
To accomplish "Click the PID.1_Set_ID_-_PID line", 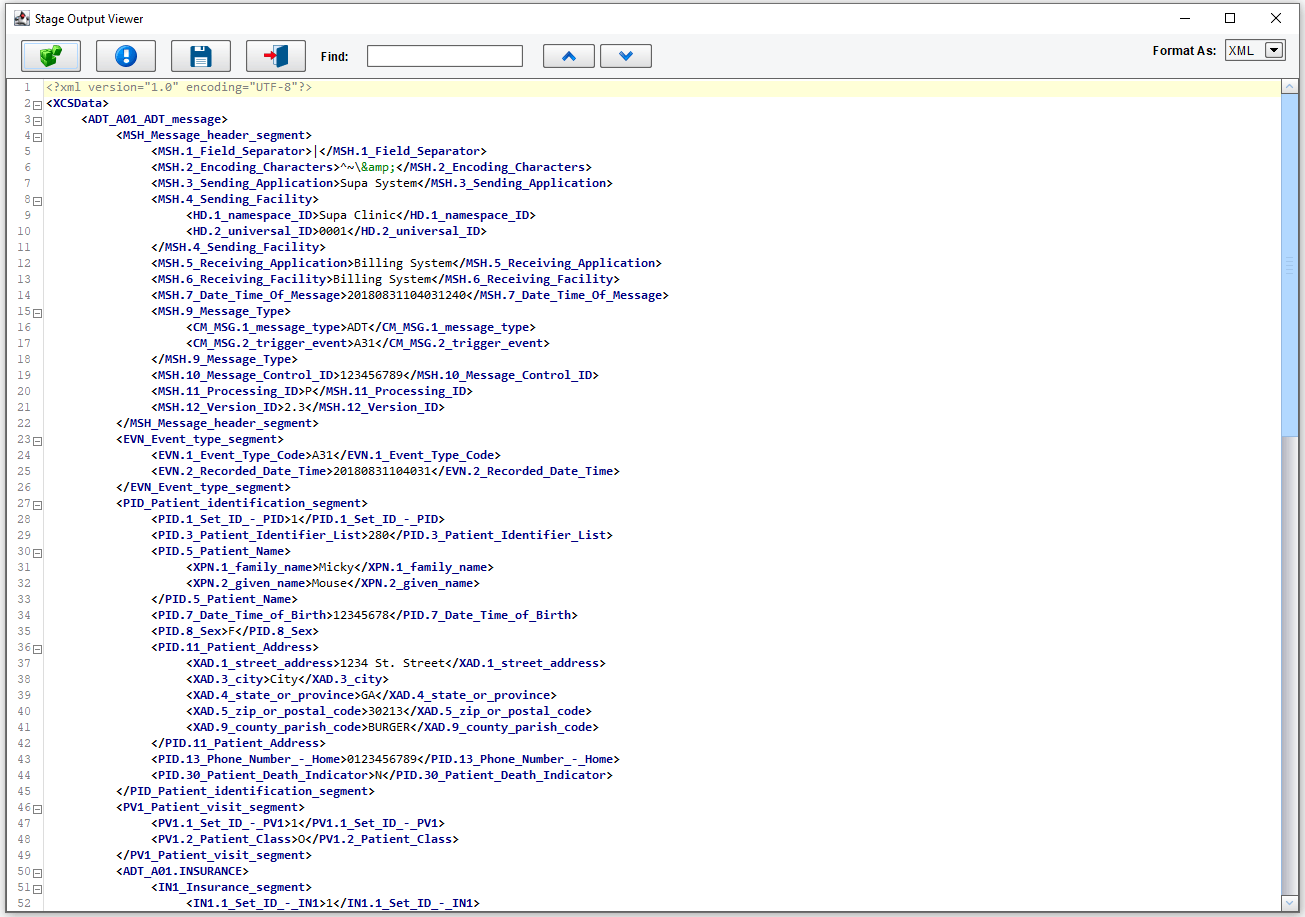I will [x=298, y=519].
